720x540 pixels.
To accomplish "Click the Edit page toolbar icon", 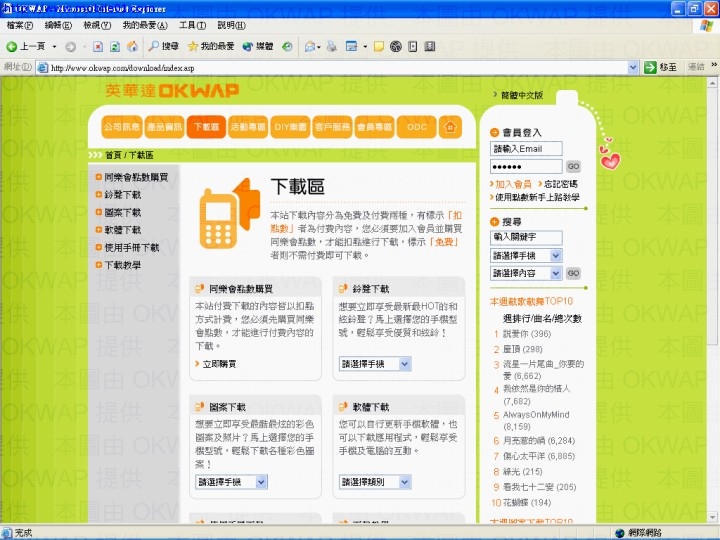I will pos(351,46).
